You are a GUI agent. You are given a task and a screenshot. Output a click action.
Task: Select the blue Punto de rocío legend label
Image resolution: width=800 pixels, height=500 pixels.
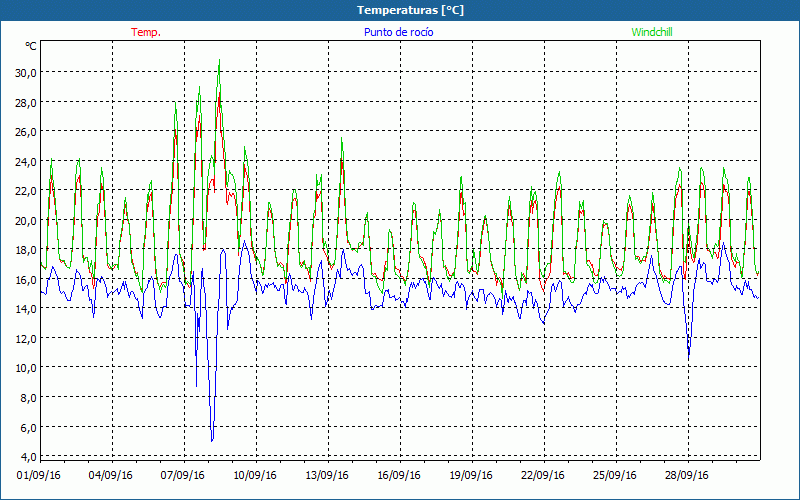coord(398,32)
